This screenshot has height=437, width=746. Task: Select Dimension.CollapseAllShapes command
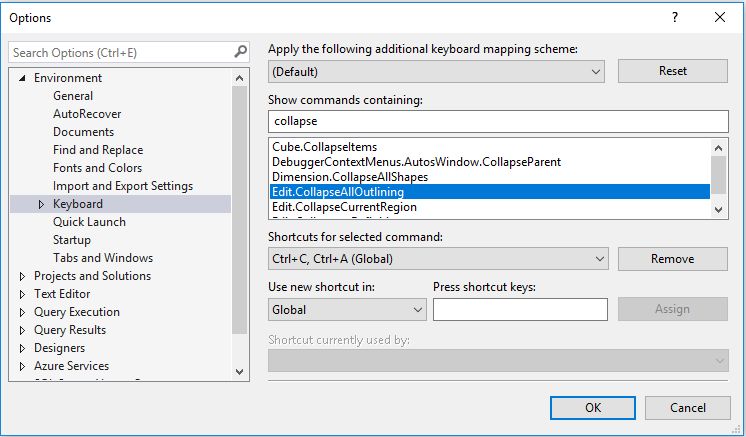tap(350, 177)
